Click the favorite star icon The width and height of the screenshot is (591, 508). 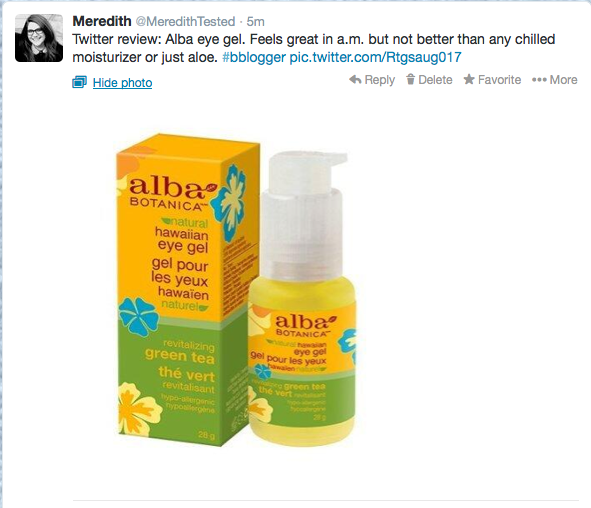(x=469, y=80)
